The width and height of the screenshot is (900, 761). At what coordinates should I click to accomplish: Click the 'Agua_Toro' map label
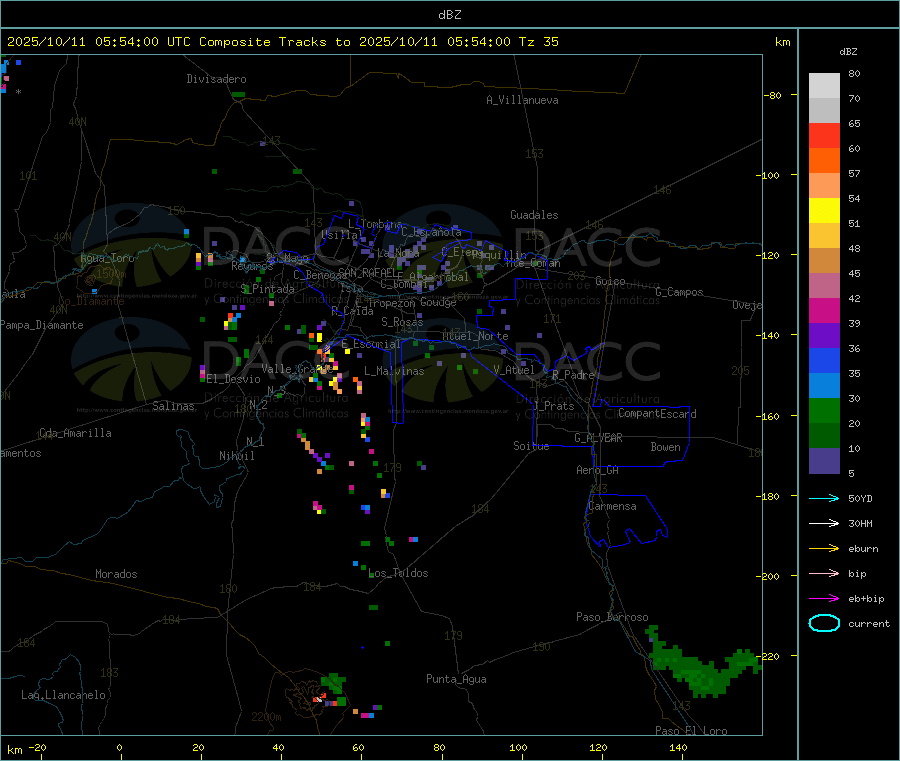tap(107, 258)
